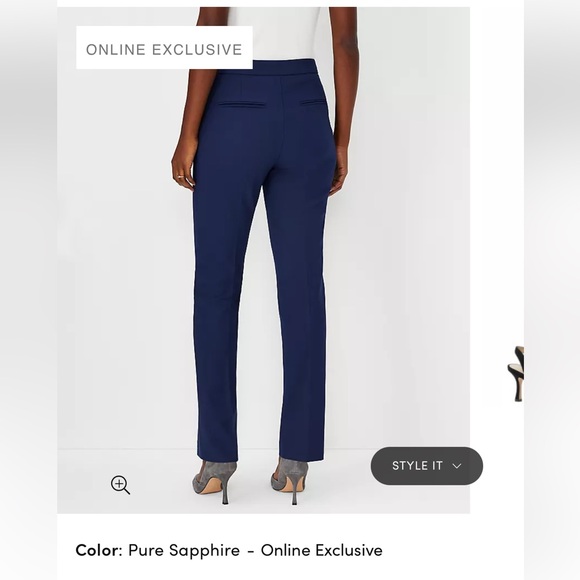Click the bold Color label

click(x=99, y=550)
